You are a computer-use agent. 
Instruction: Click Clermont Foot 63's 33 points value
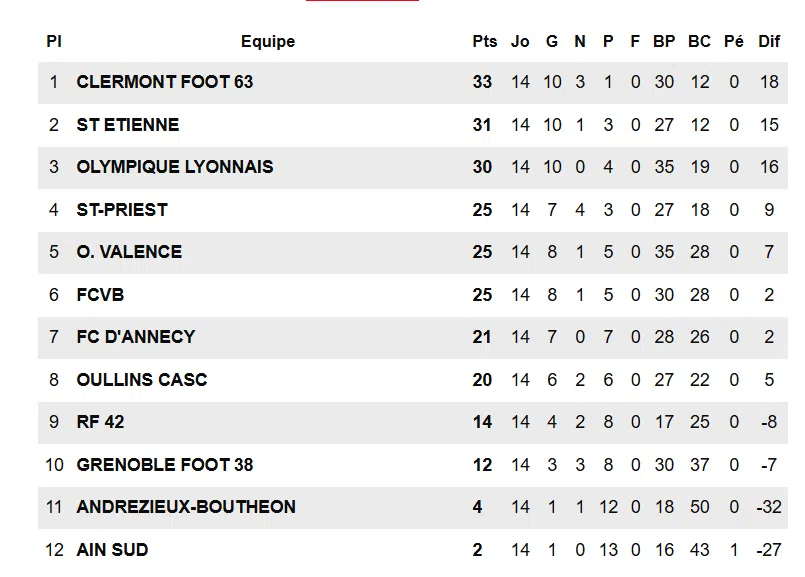coord(483,82)
